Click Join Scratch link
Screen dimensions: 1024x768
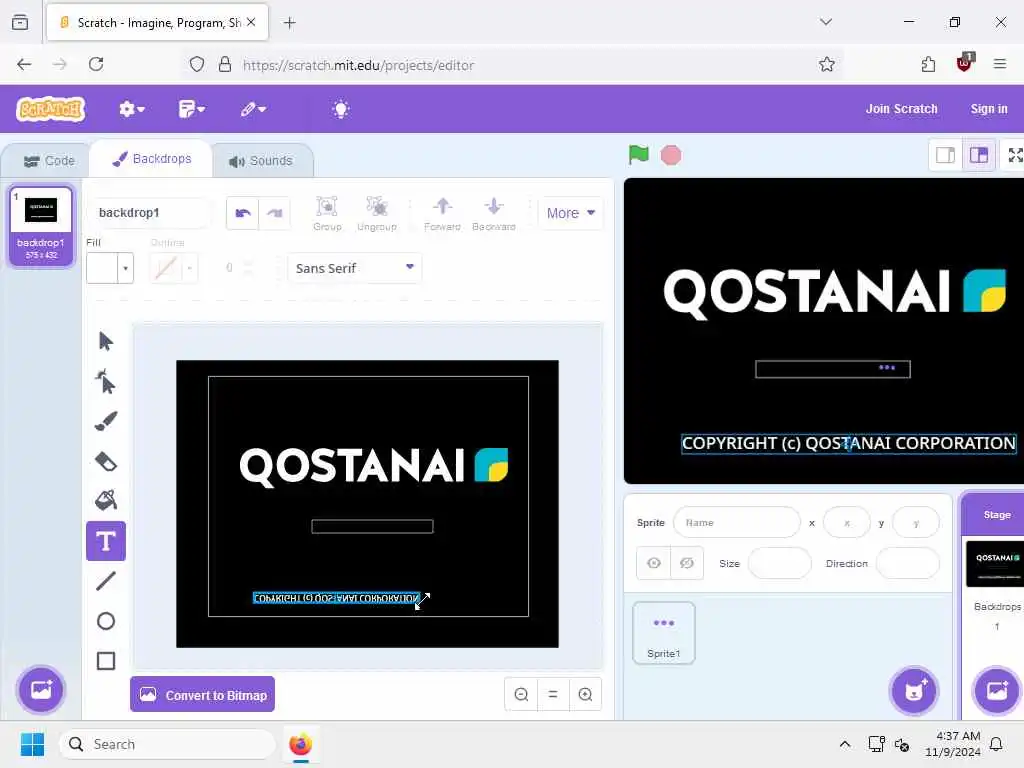pyautogui.click(x=901, y=109)
